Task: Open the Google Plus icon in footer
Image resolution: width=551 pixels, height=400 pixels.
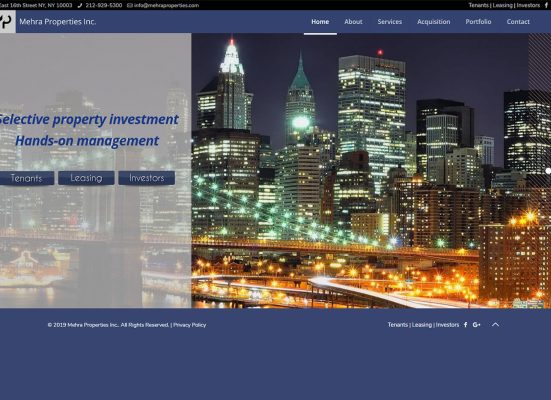Action: pos(477,325)
